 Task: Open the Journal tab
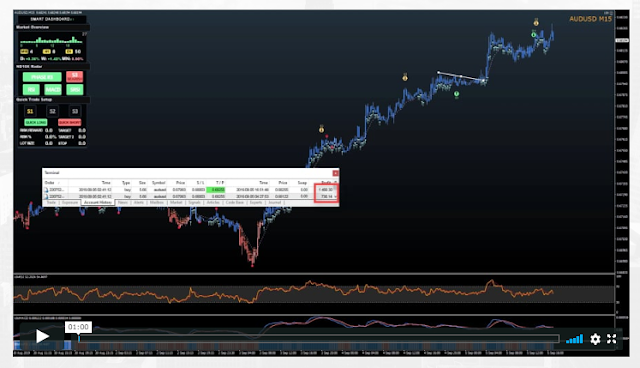[x=275, y=202]
